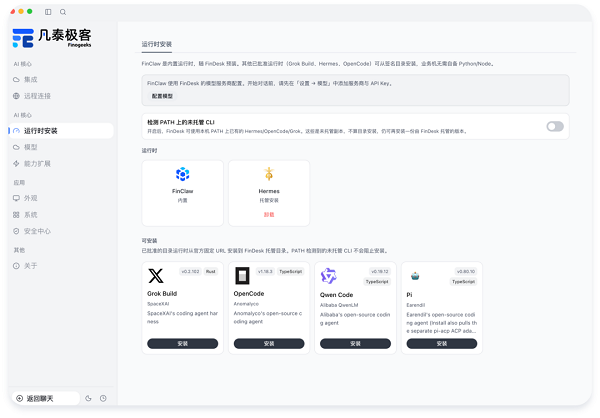600x418 pixels.
Task: Click the Rust badge on Grok Build
Action: pos(211,271)
